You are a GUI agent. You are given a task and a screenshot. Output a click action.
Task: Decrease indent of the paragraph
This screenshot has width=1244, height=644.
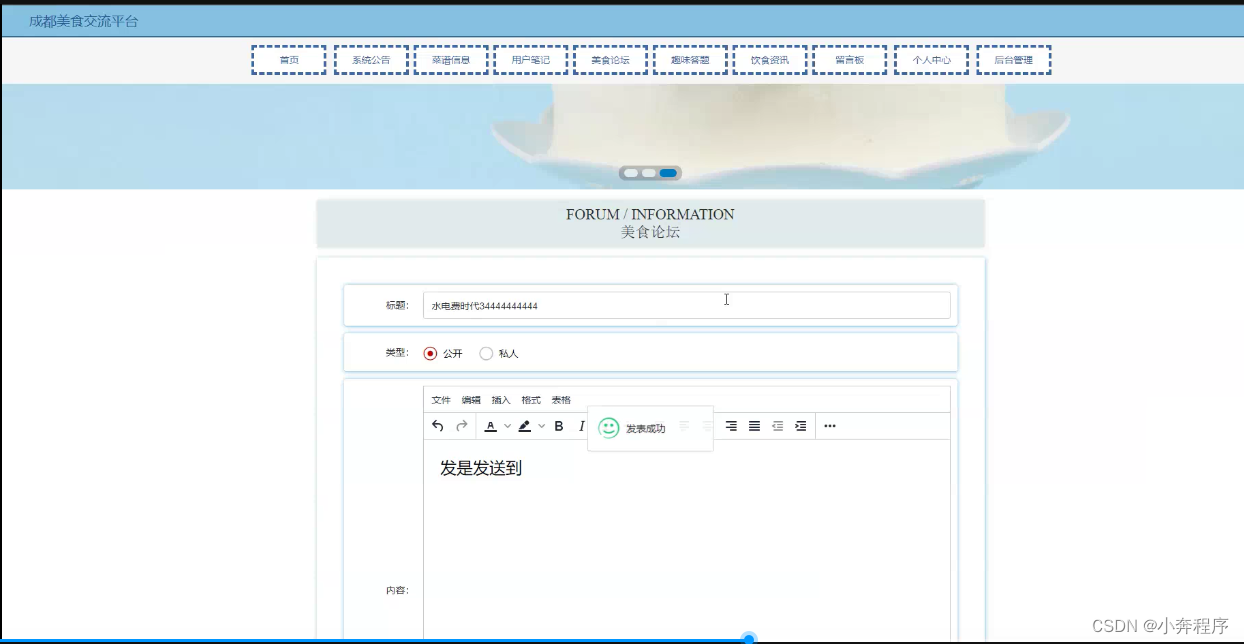point(777,426)
